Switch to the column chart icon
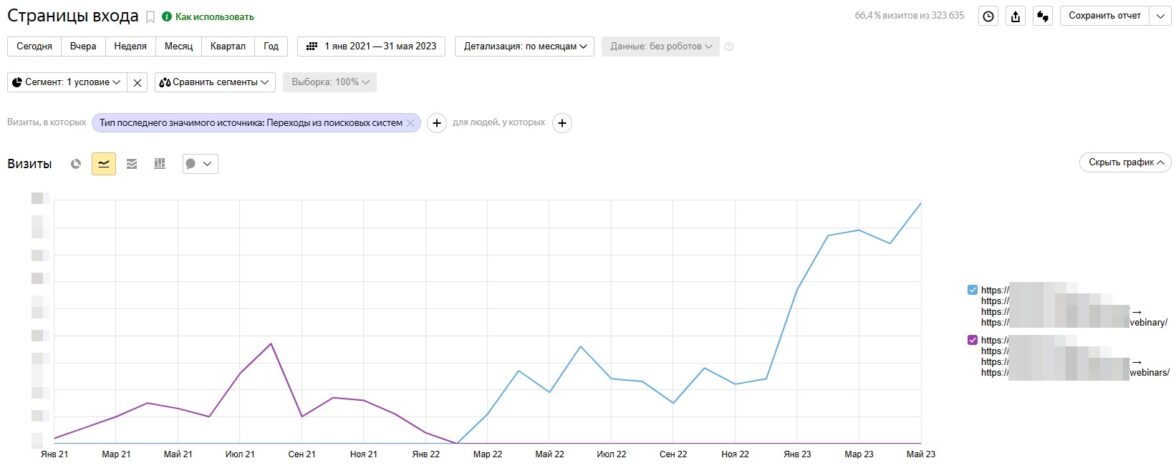 (x=160, y=164)
